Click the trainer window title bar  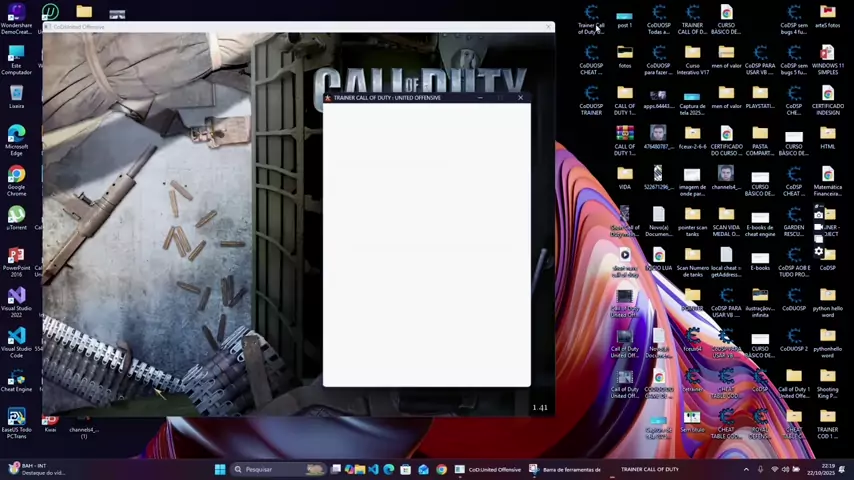(x=400, y=98)
